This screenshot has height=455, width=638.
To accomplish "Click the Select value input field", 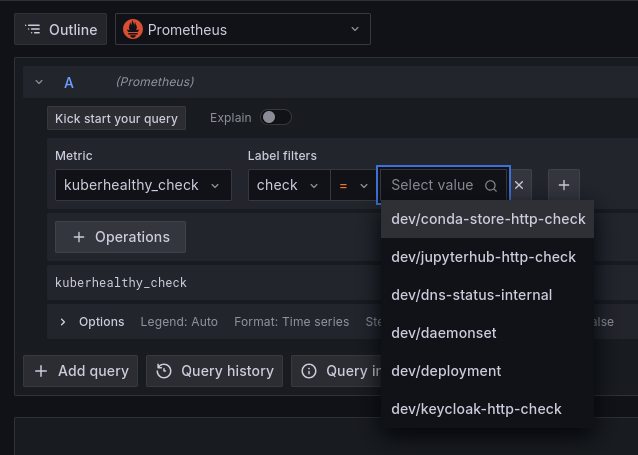I will coord(444,185).
